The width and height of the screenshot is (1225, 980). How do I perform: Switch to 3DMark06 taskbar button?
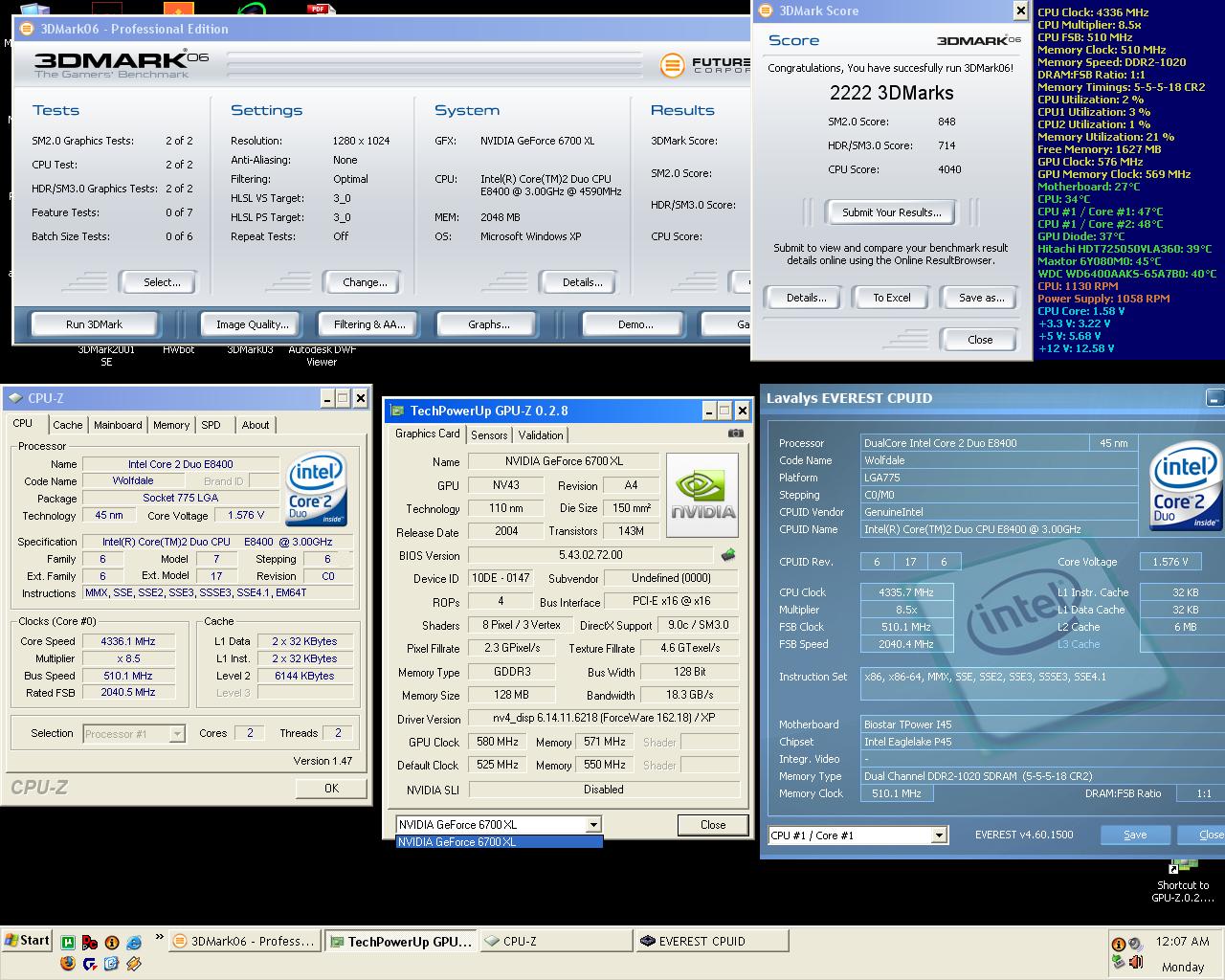coord(245,942)
